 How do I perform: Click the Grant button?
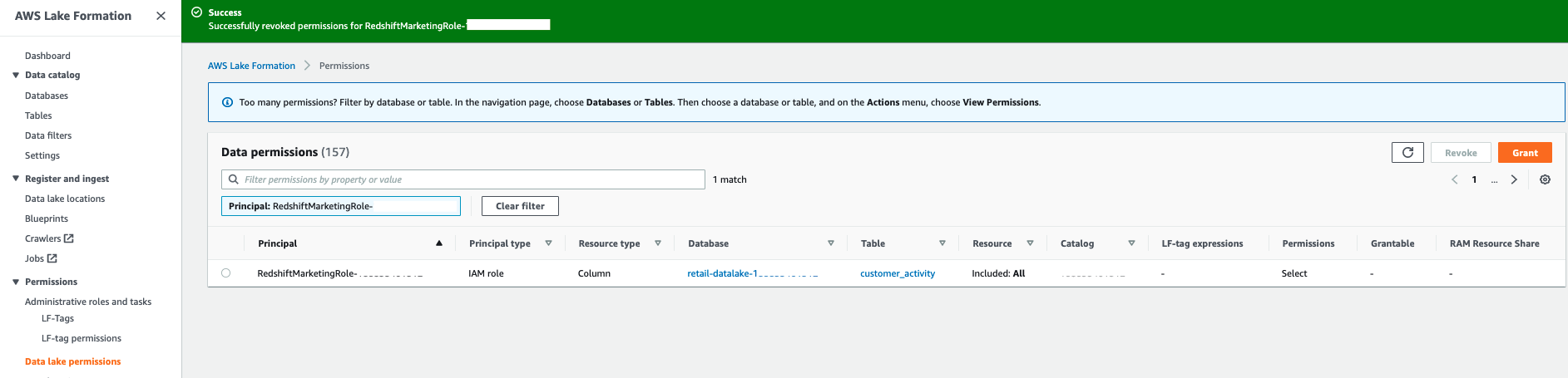[x=1525, y=153]
